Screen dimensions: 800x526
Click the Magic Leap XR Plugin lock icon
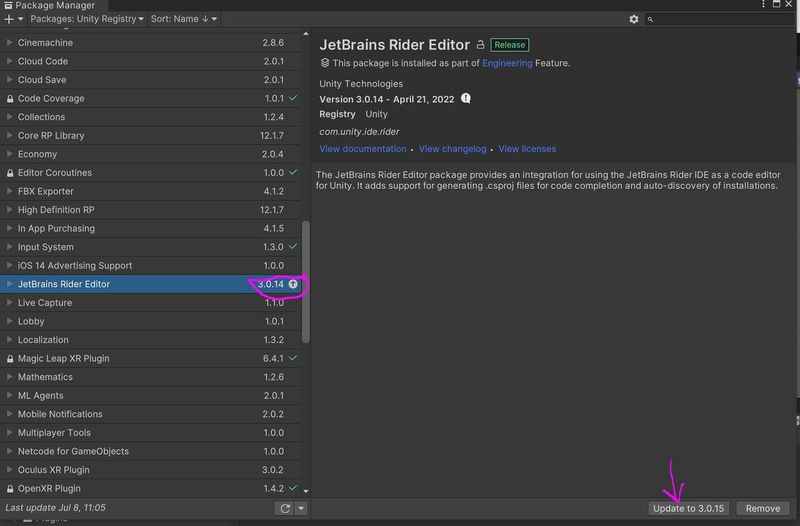10,359
